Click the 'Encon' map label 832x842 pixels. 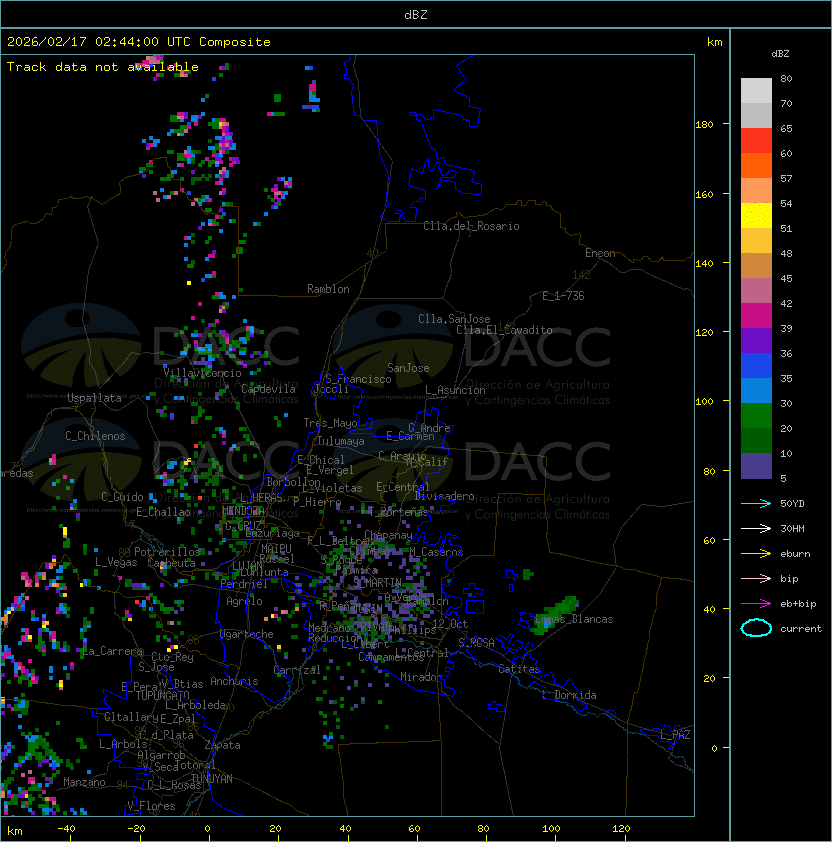[x=600, y=253]
